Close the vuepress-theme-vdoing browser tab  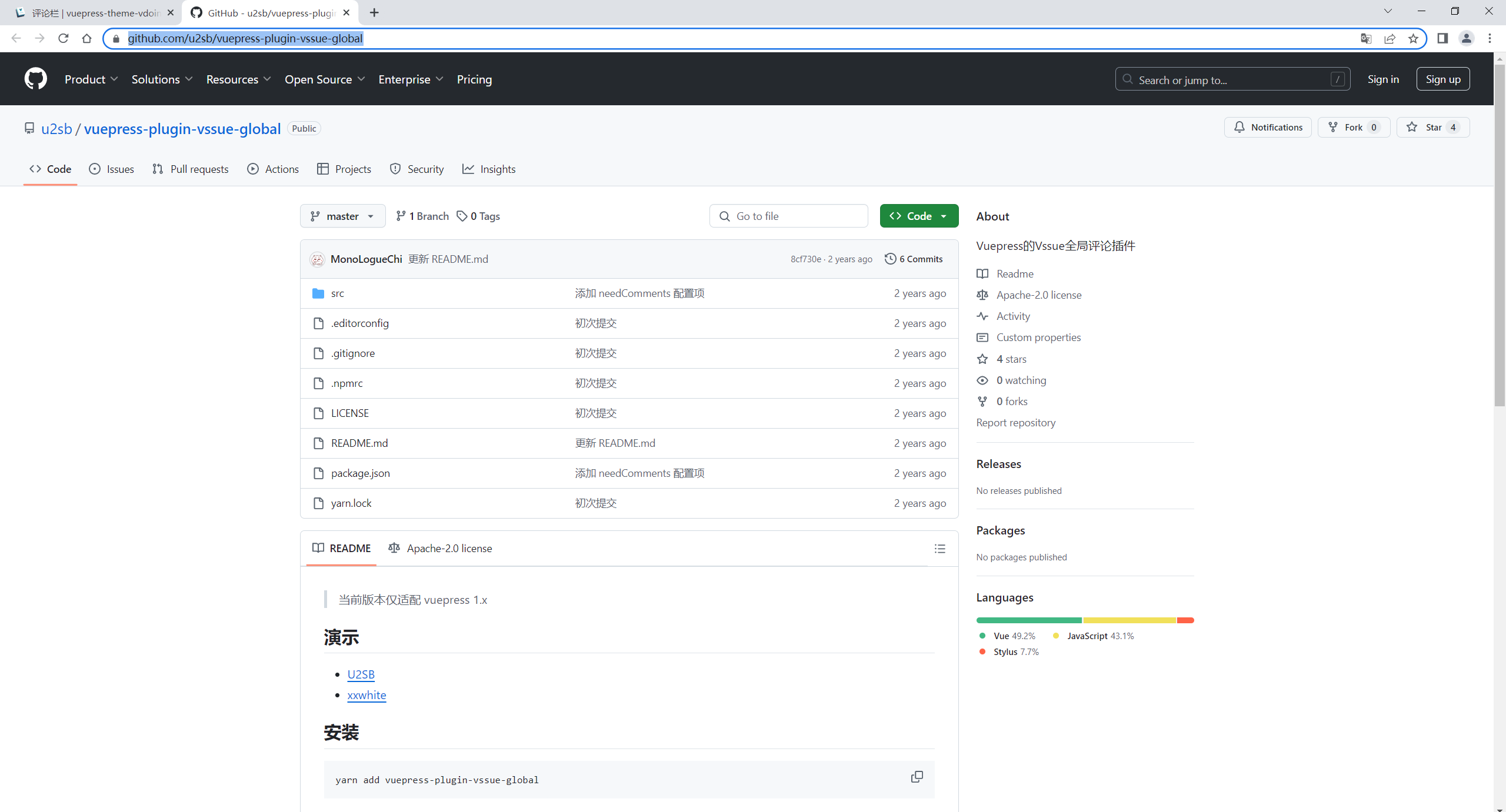point(171,12)
